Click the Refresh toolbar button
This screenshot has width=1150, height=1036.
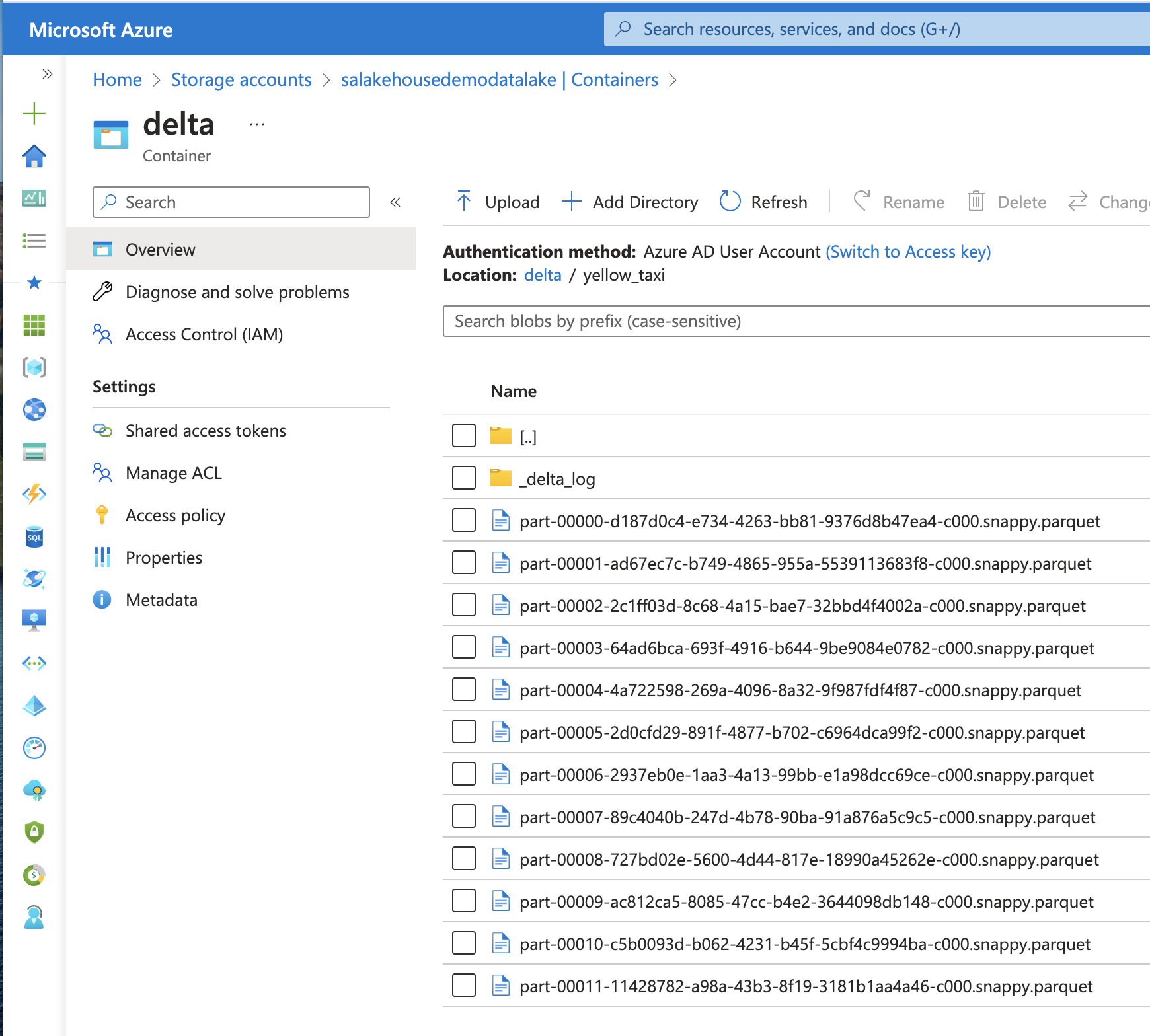(x=763, y=202)
